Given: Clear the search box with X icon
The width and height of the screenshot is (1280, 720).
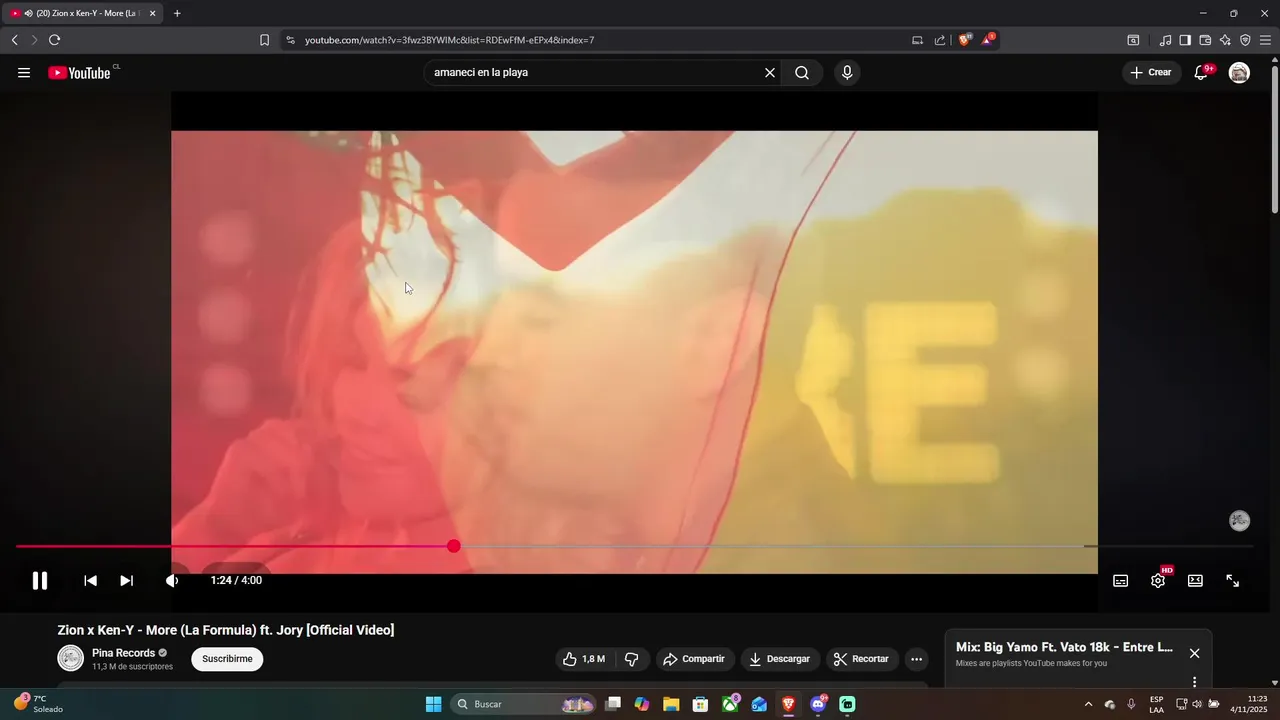Looking at the screenshot, I should pos(770,73).
